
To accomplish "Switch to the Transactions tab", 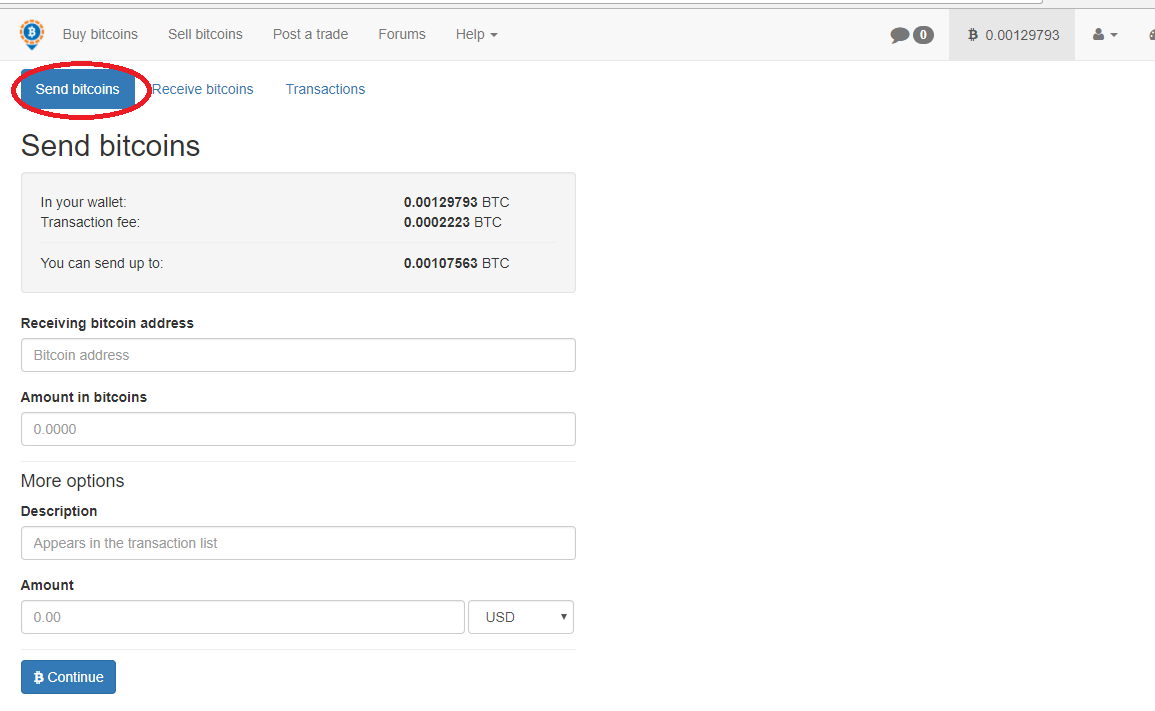I will coord(325,89).
